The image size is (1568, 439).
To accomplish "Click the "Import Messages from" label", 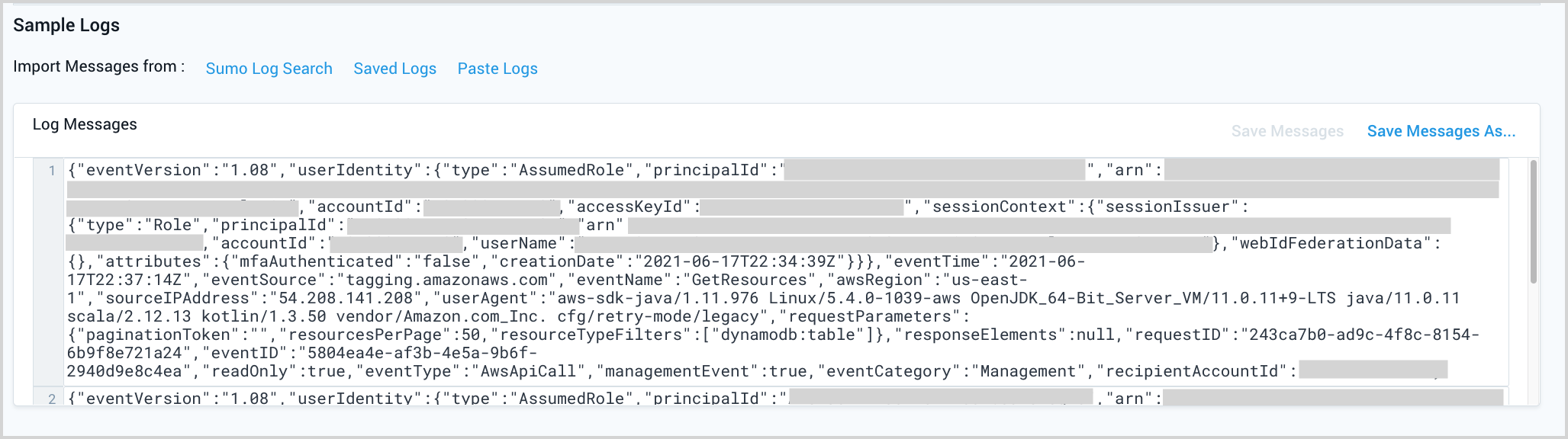I will (98, 66).
